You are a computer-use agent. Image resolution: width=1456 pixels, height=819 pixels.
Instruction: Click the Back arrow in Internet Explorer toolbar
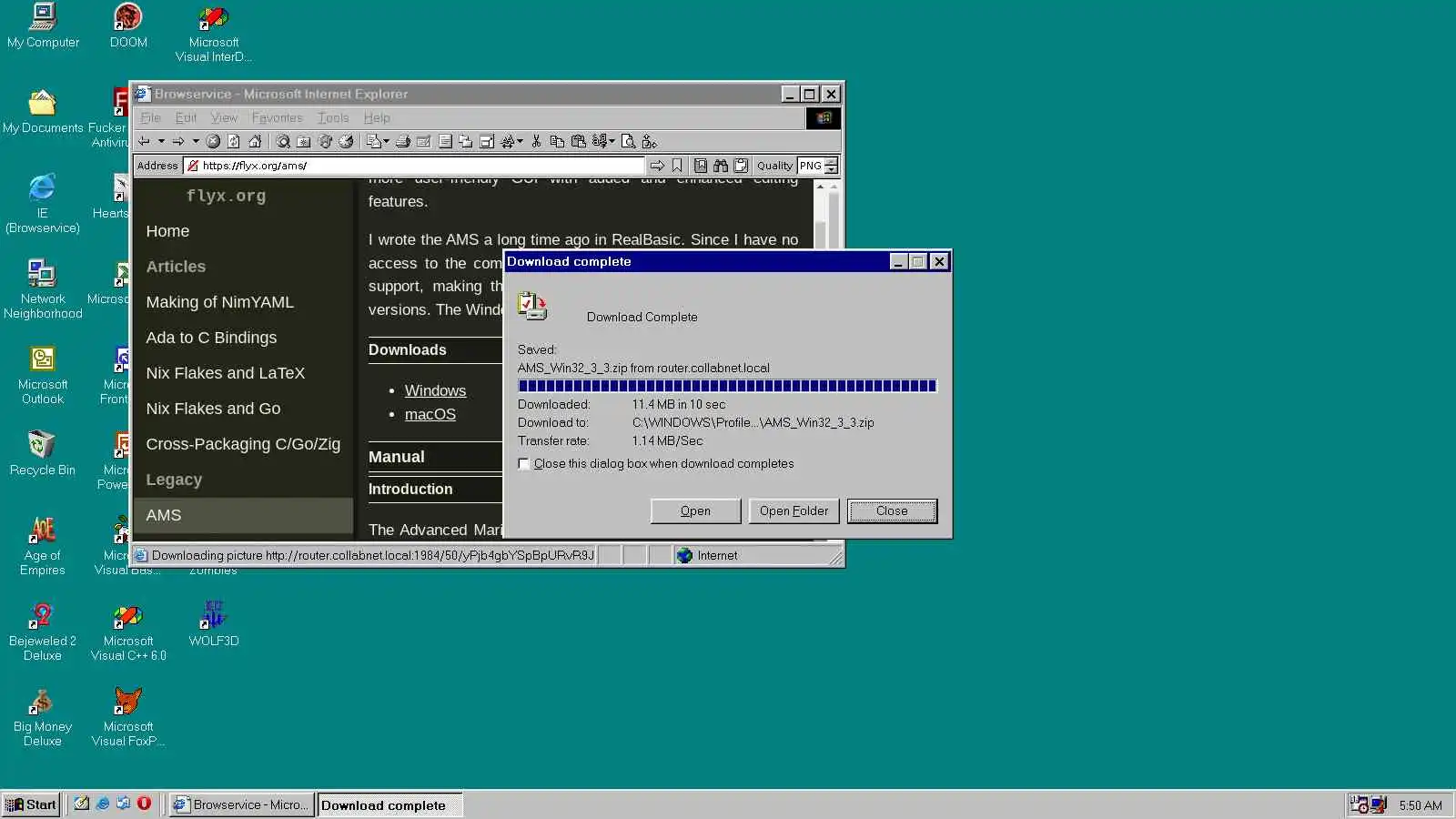144,141
